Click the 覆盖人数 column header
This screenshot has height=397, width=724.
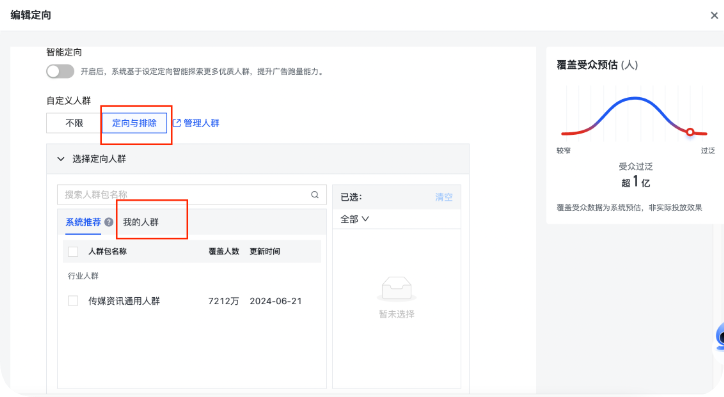[224, 252]
